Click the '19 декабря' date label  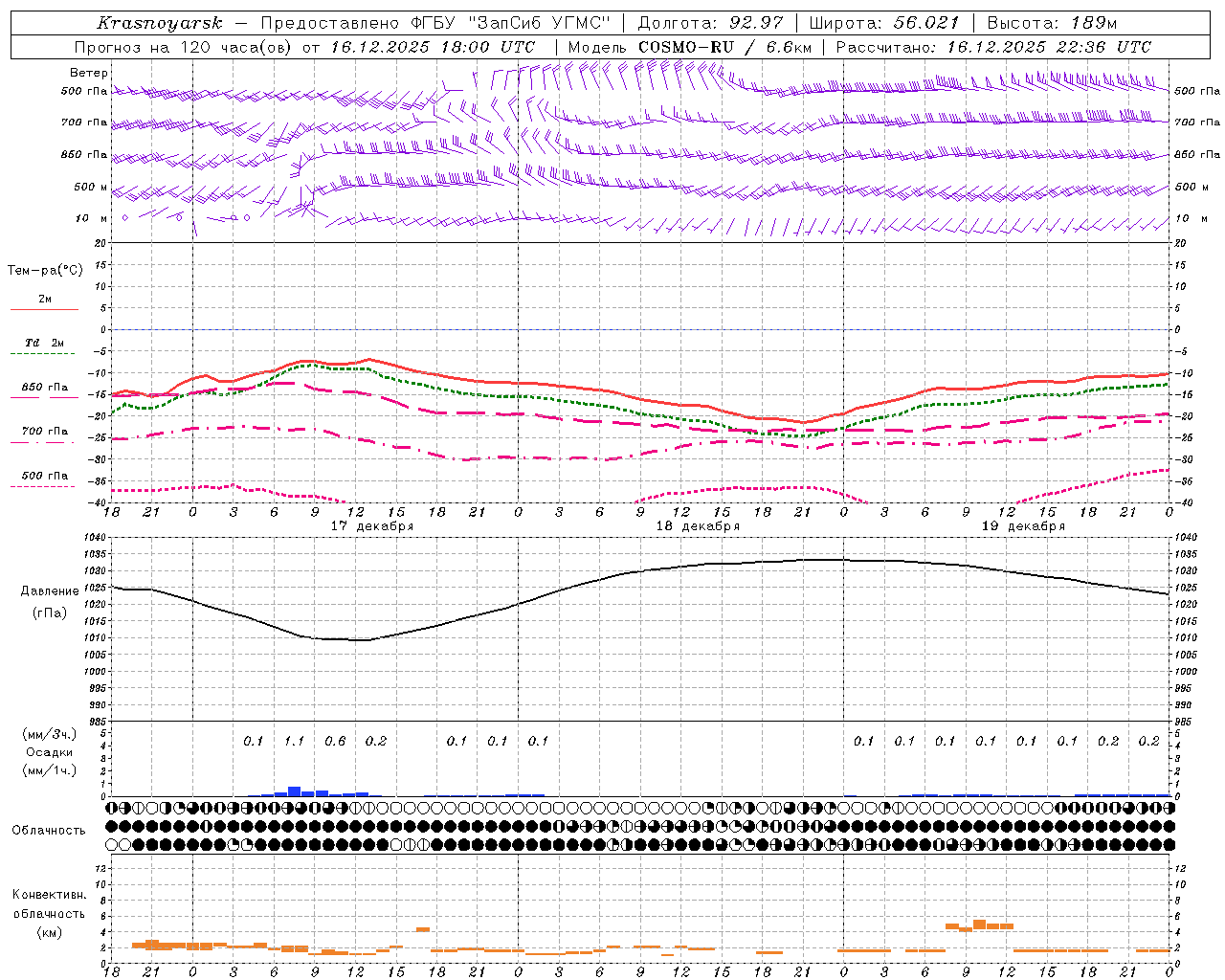pos(1023,526)
